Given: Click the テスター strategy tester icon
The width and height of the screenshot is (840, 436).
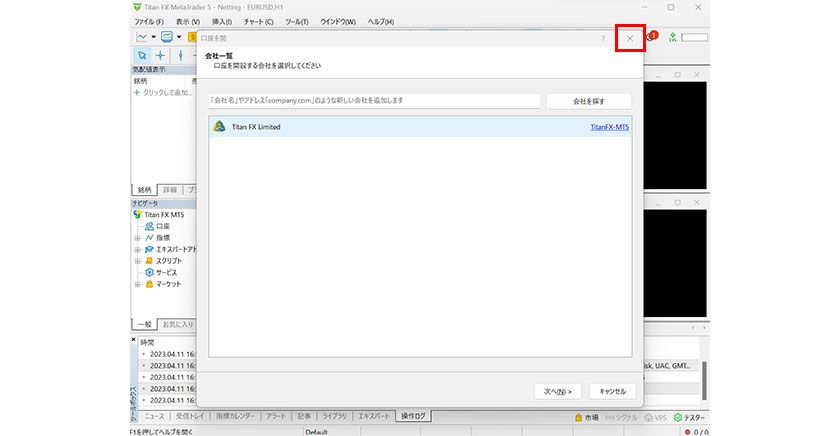Looking at the screenshot, I should click(x=678, y=417).
